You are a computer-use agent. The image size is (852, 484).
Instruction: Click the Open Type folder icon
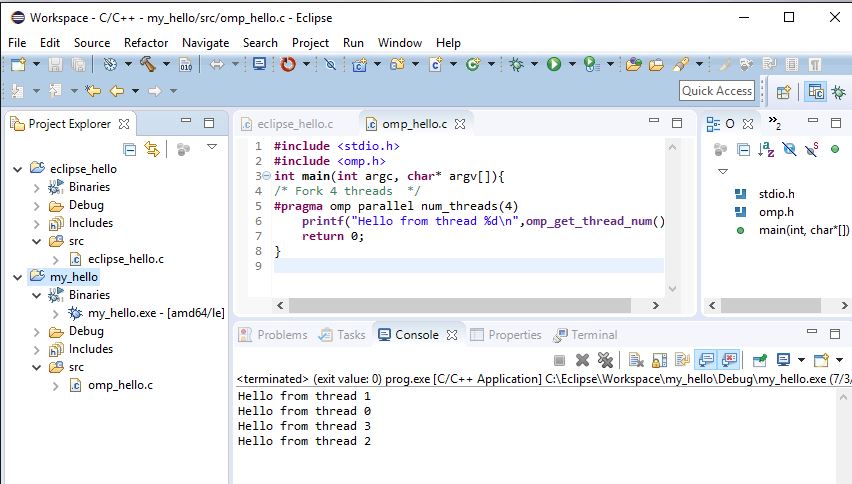[x=634, y=65]
